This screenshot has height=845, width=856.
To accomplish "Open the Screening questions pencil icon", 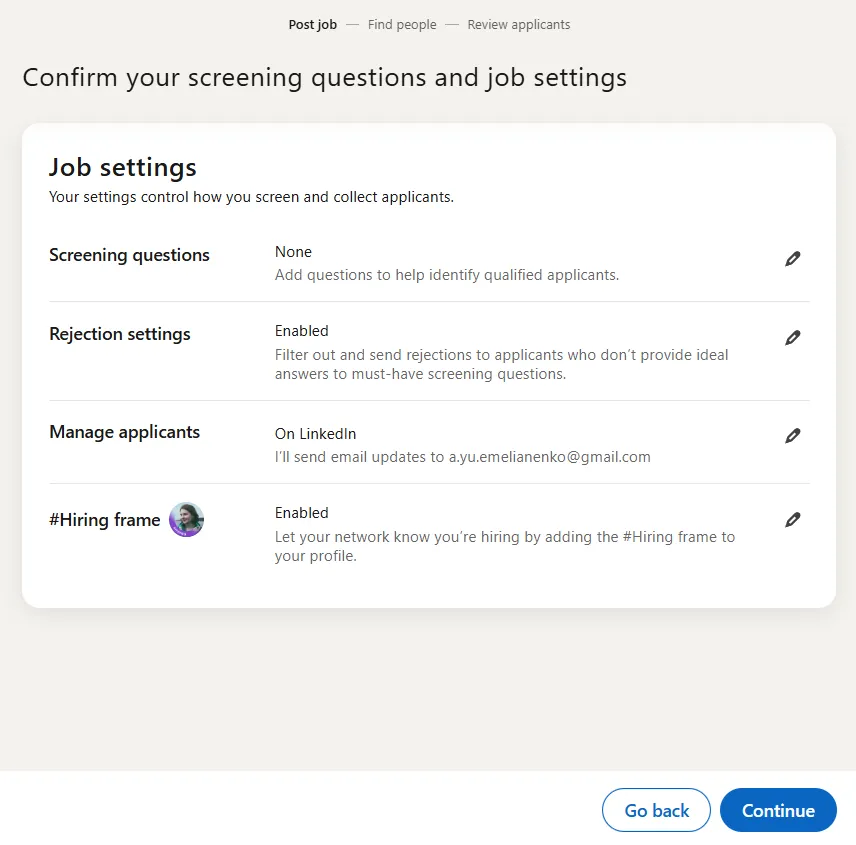I will 793,258.
